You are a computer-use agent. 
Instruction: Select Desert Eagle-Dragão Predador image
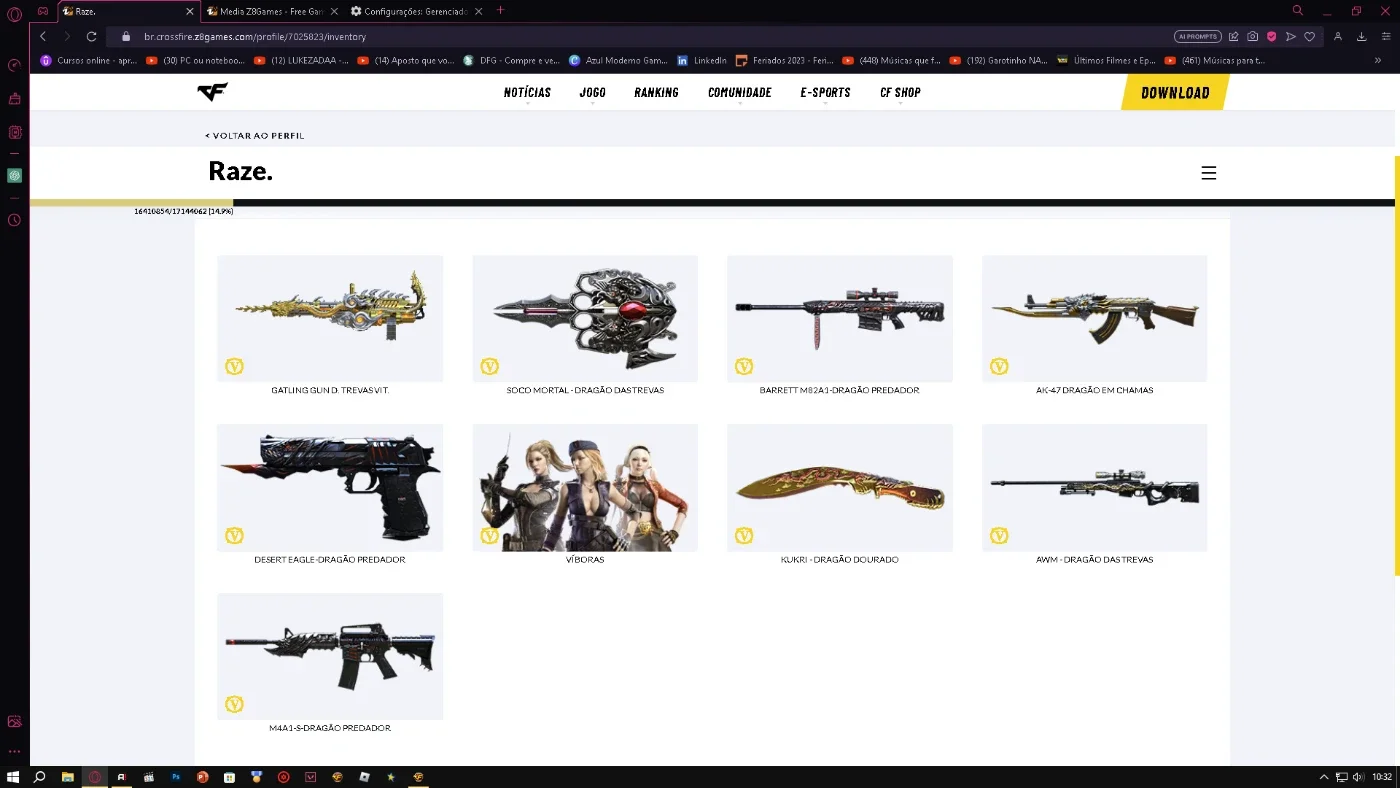tap(330, 488)
